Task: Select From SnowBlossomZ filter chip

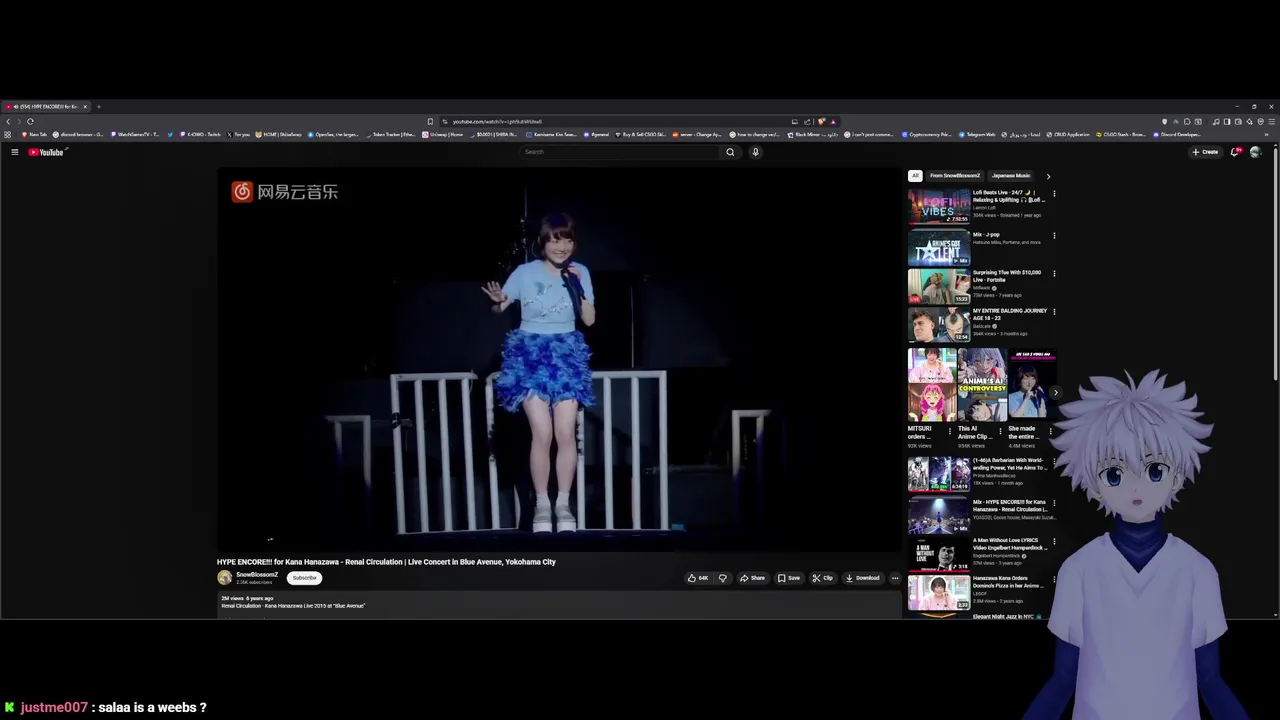Action: click(x=955, y=176)
